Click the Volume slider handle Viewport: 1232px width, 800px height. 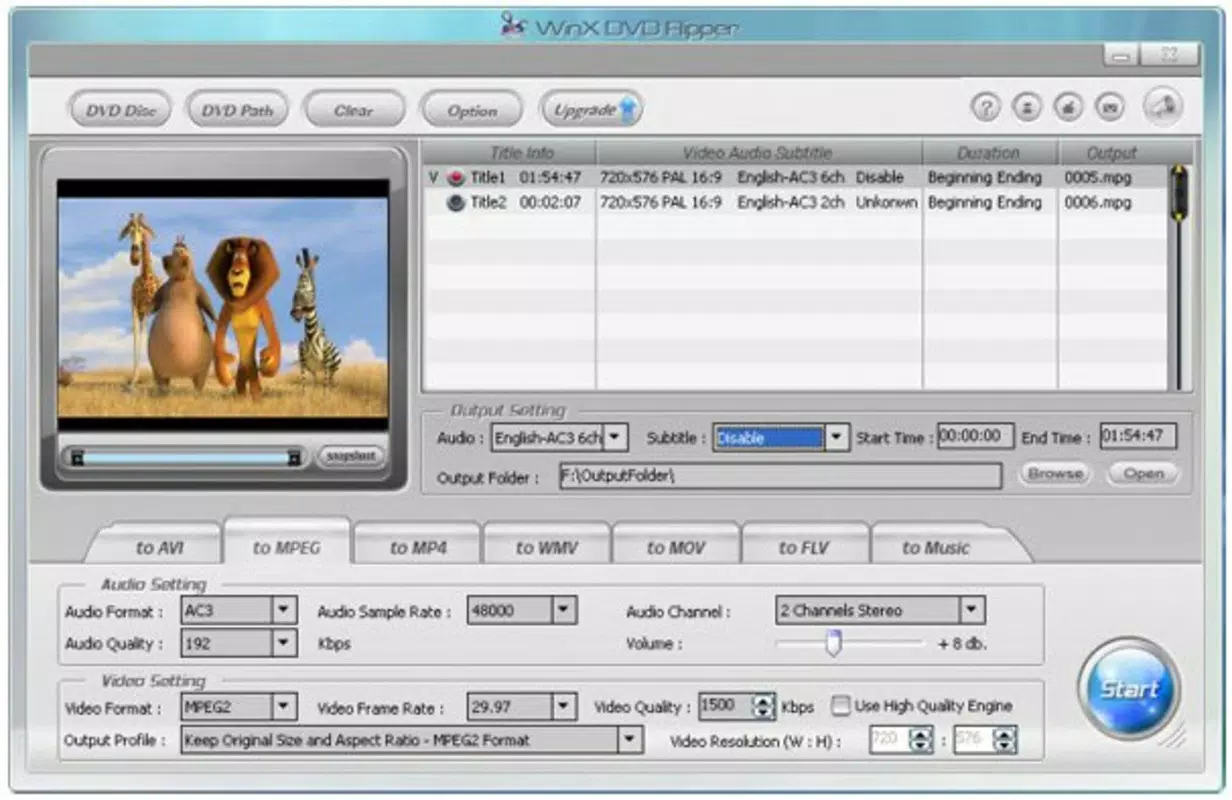833,644
